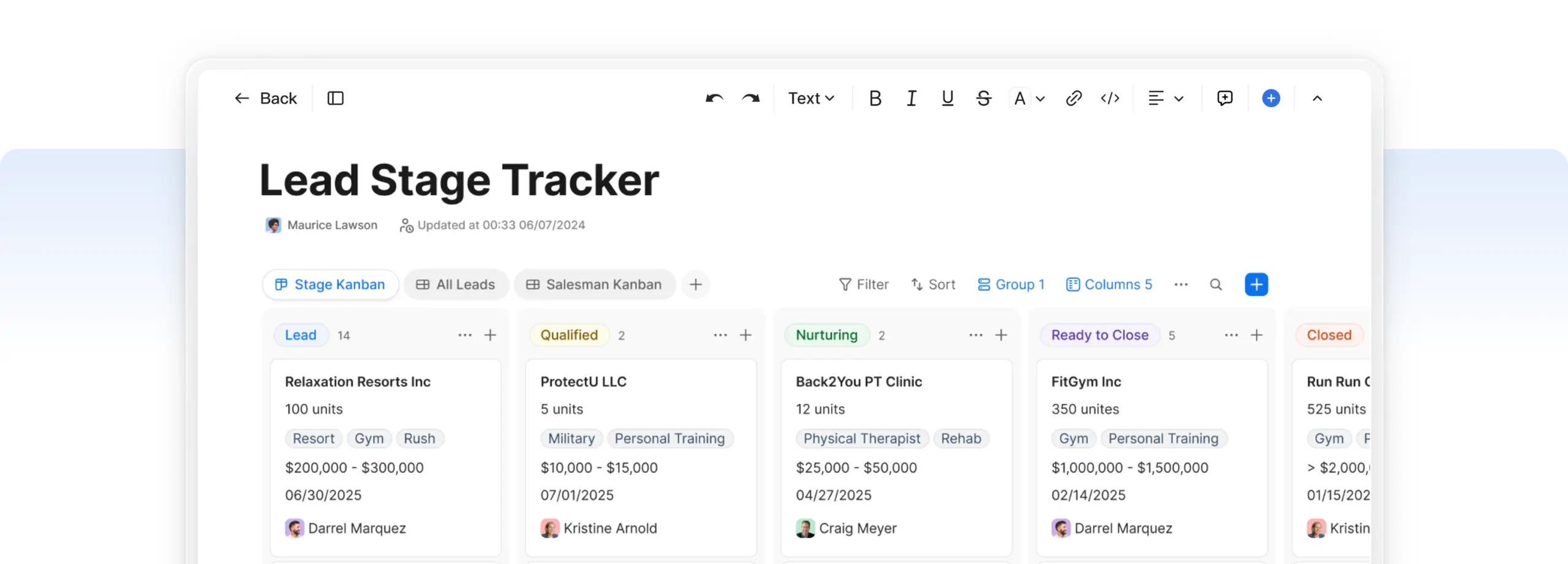The height and width of the screenshot is (564, 1568).
Task: Collapse the toolbar with chevron up
Action: (1317, 98)
